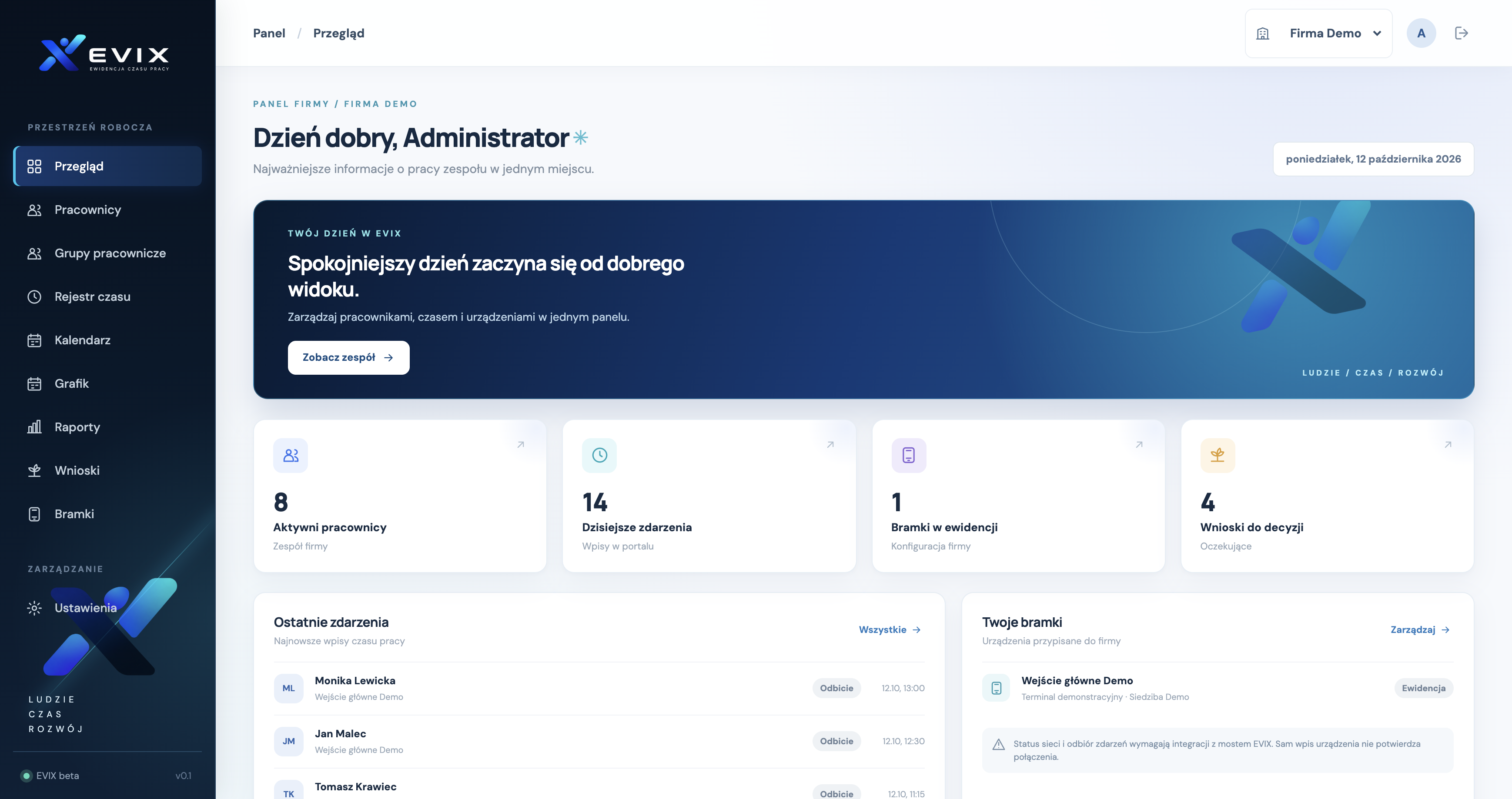1512x799 pixels.
Task: Open the arrow on Wnioski do decyzji card
Action: pos(1448,445)
